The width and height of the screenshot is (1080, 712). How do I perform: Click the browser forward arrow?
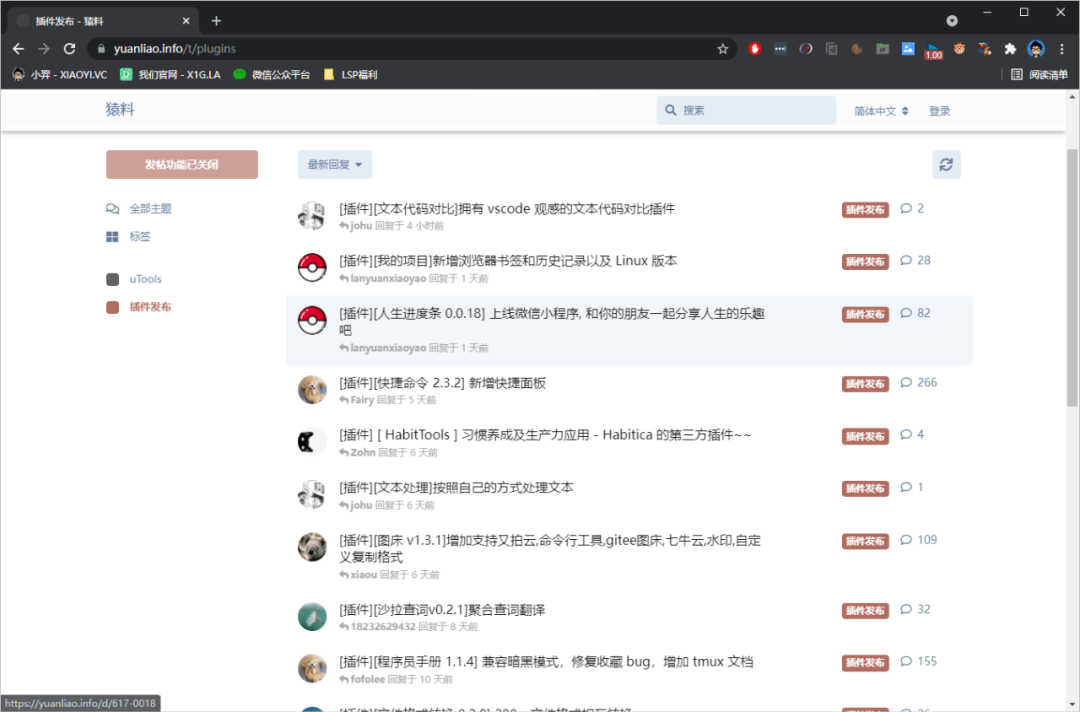coord(44,49)
